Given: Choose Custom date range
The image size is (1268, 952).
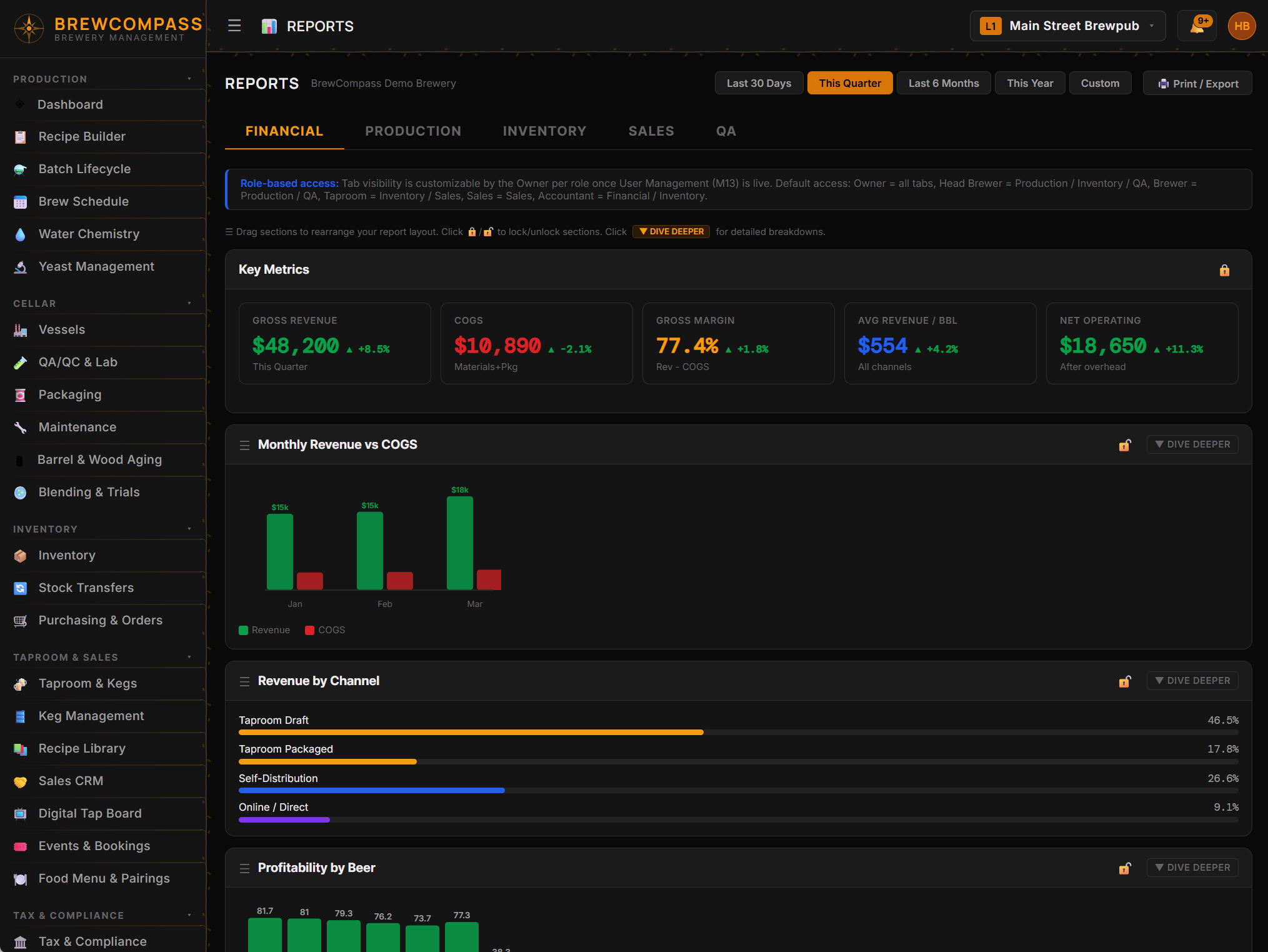Looking at the screenshot, I should 1100,83.
